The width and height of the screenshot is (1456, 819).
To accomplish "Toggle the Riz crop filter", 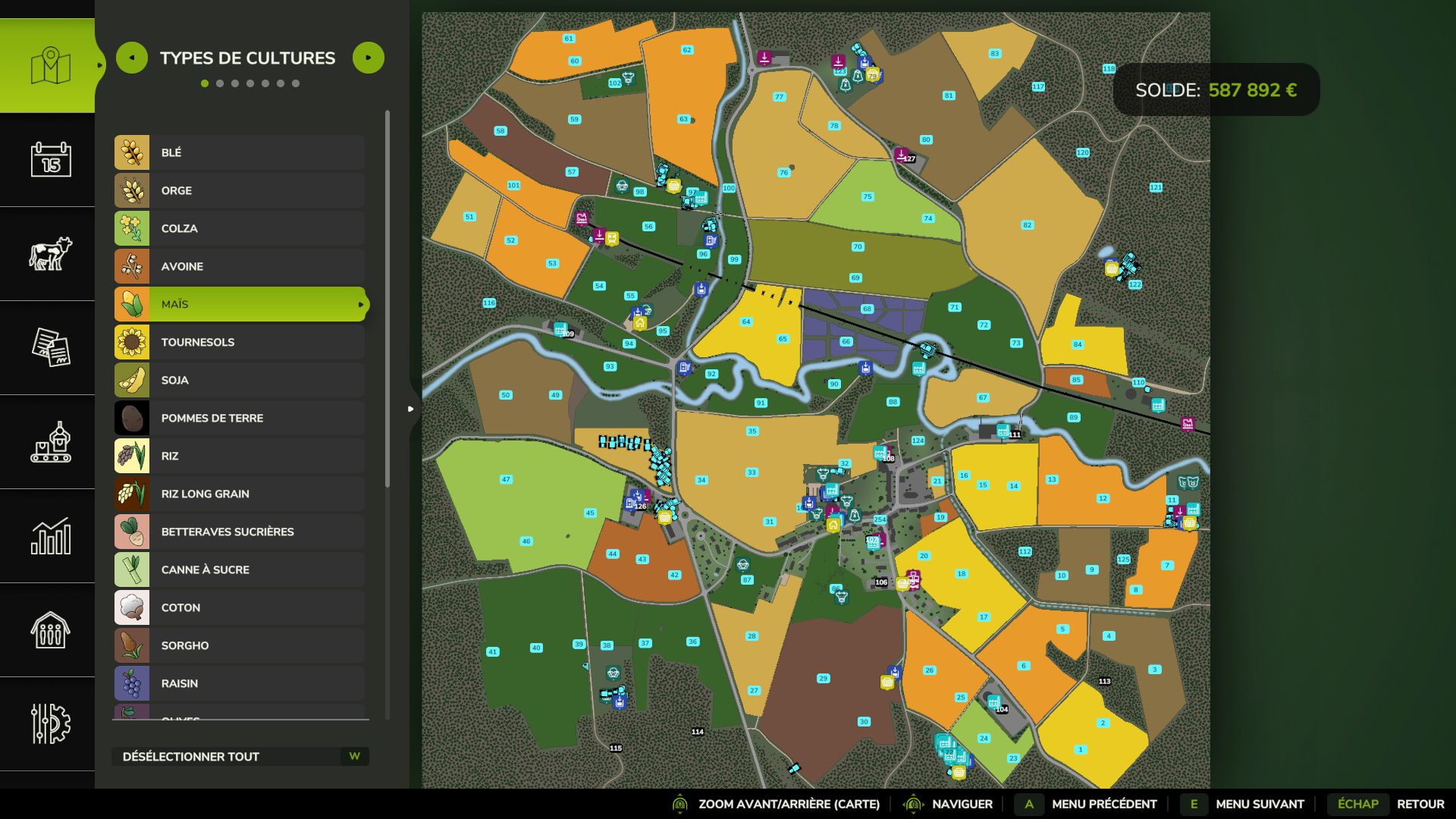I will tap(240, 456).
